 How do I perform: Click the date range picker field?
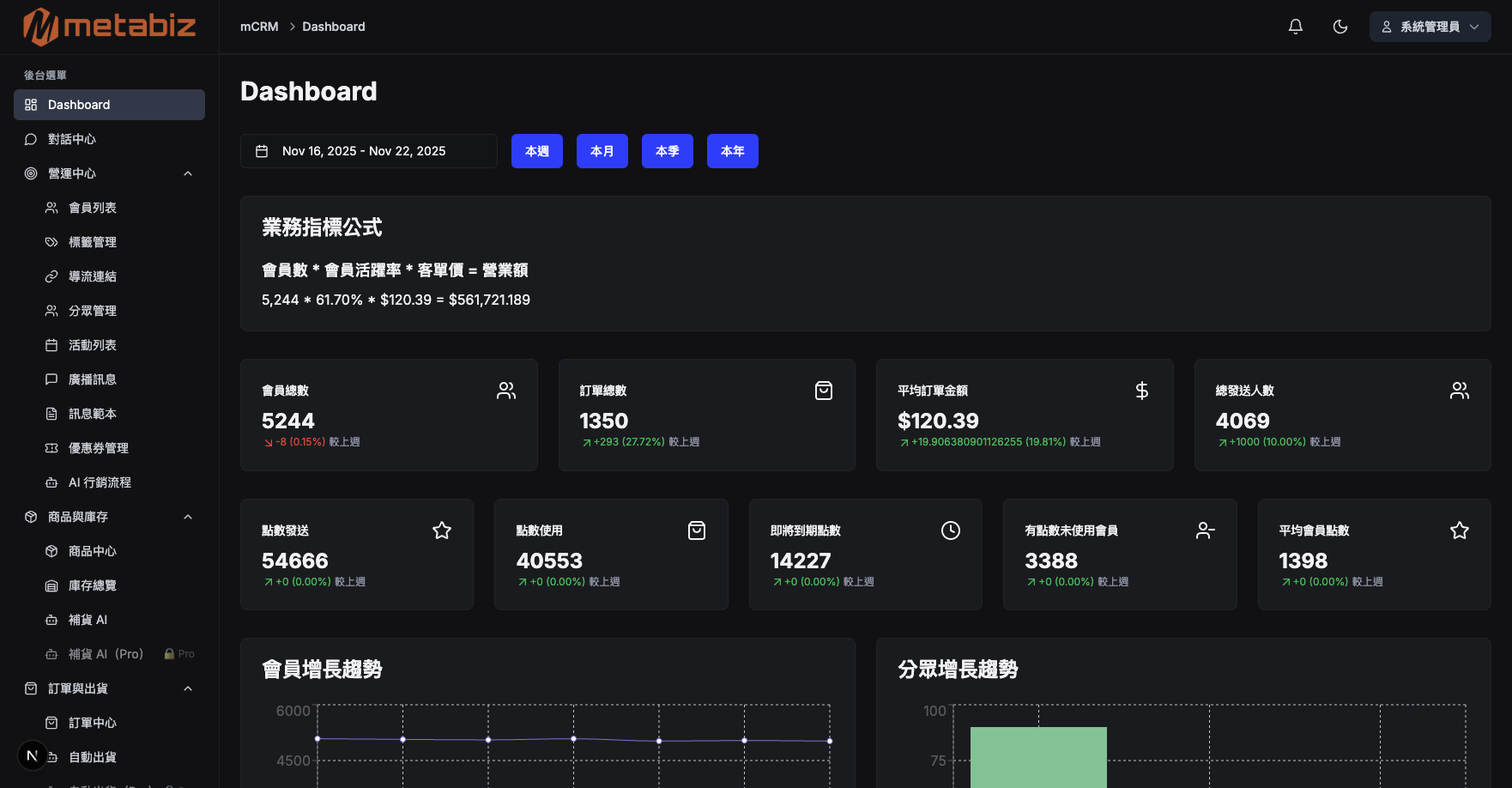[368, 150]
